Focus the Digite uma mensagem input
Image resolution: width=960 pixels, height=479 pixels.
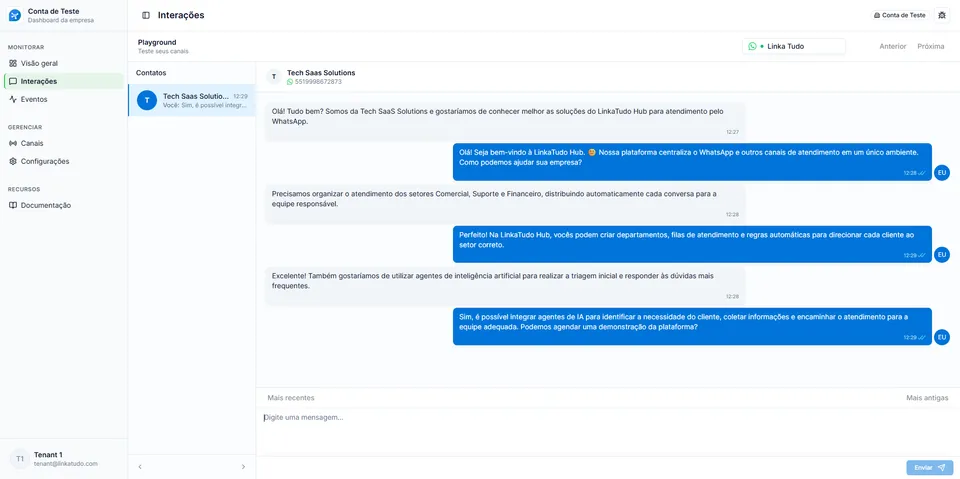(607, 432)
